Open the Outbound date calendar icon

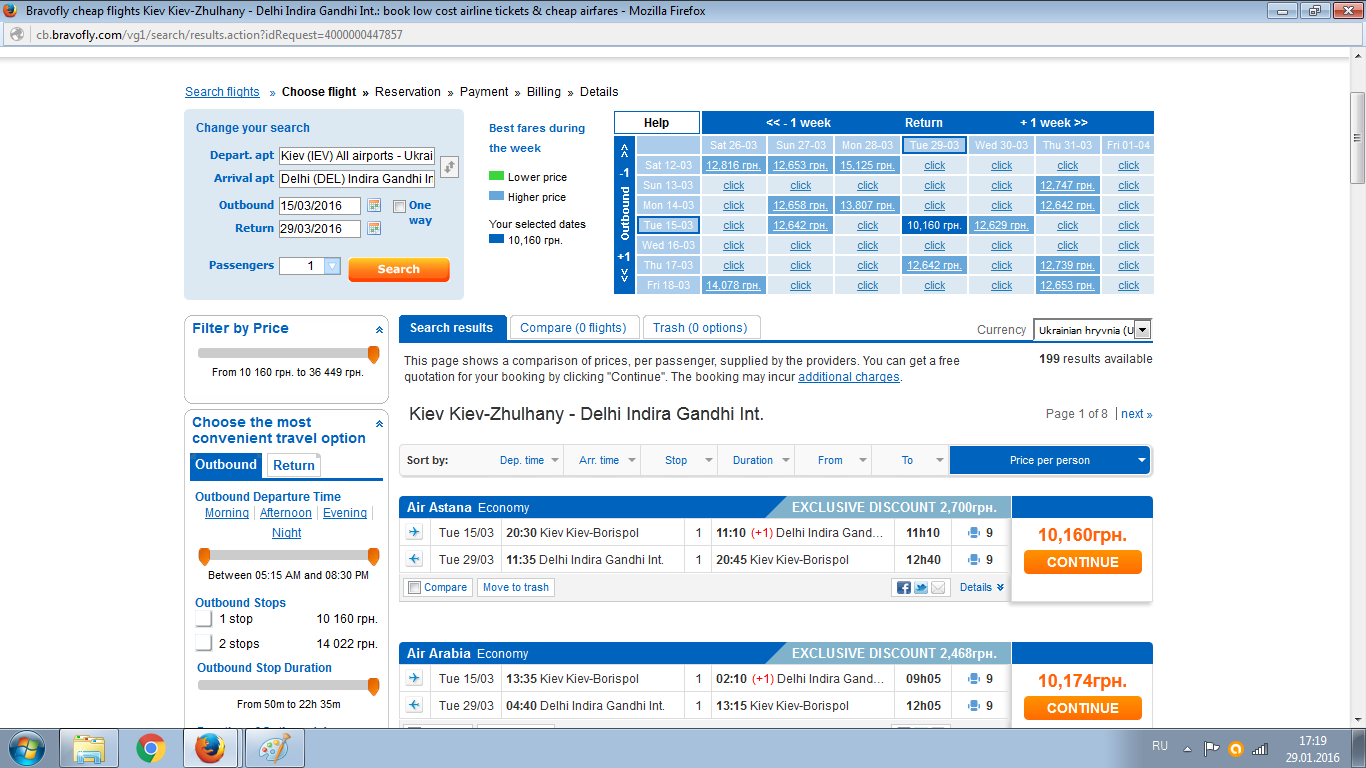pos(375,205)
